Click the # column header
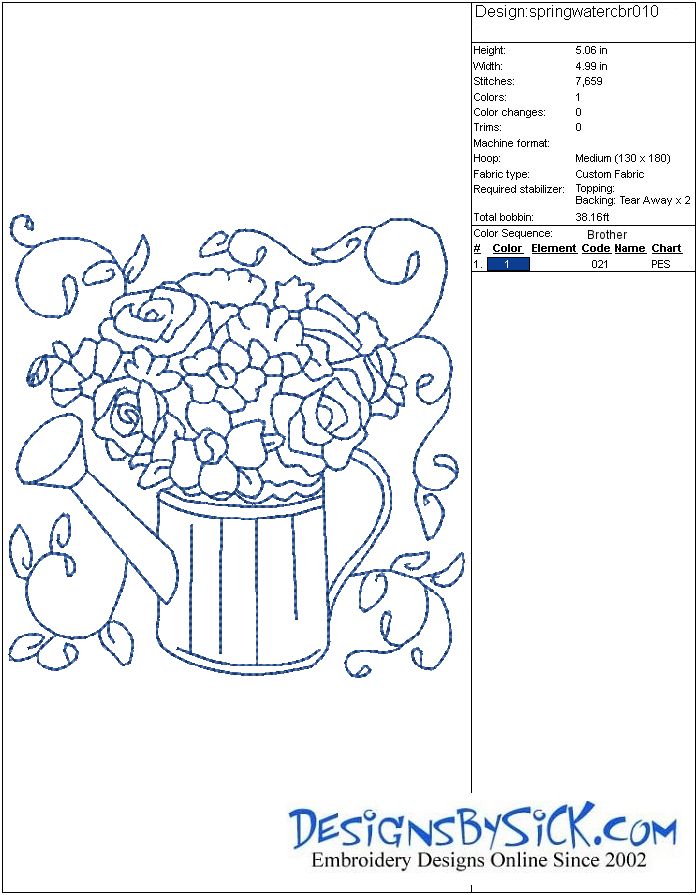 pyautogui.click(x=477, y=248)
